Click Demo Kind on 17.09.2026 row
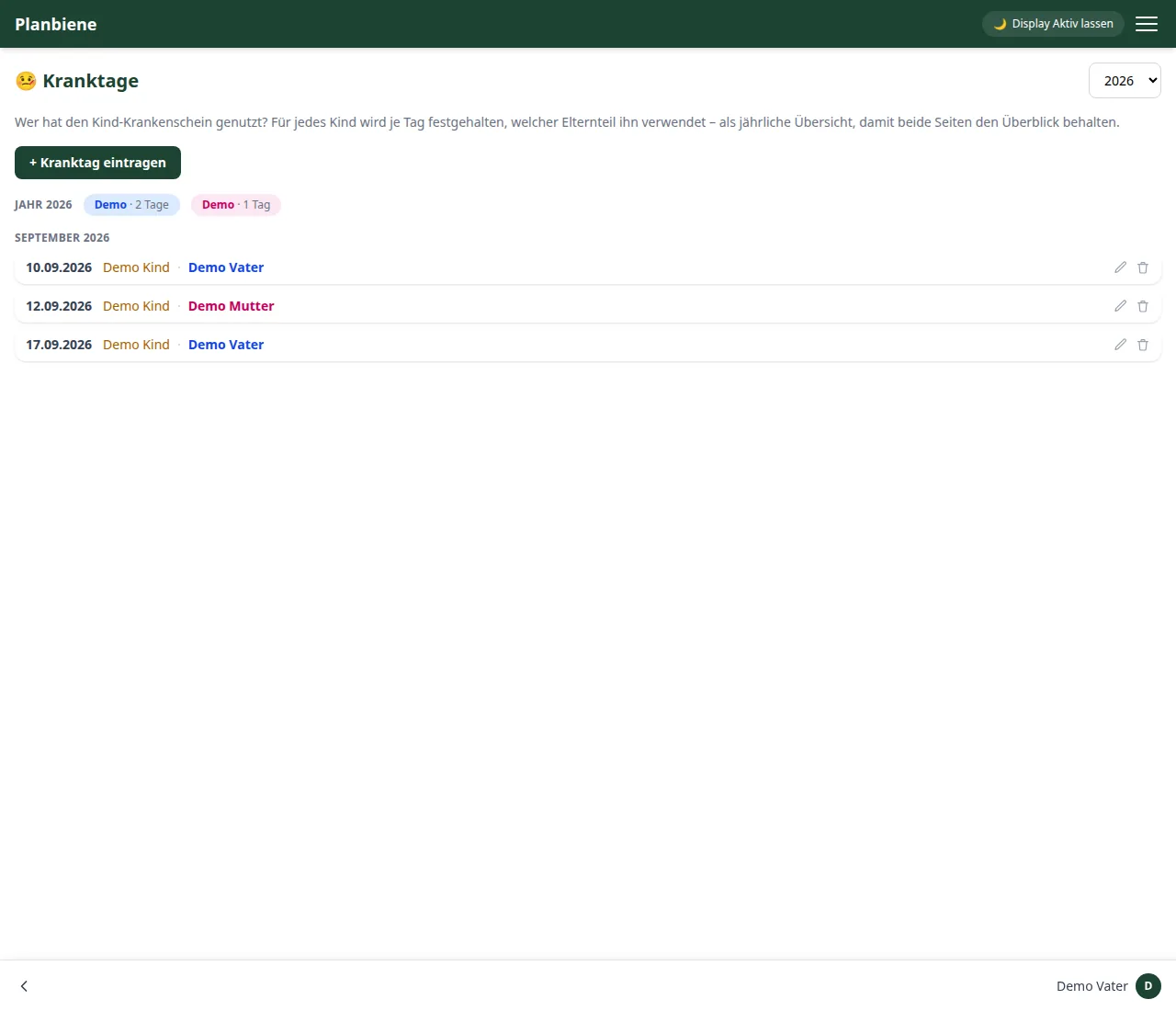The image size is (1176, 1011). click(x=136, y=345)
